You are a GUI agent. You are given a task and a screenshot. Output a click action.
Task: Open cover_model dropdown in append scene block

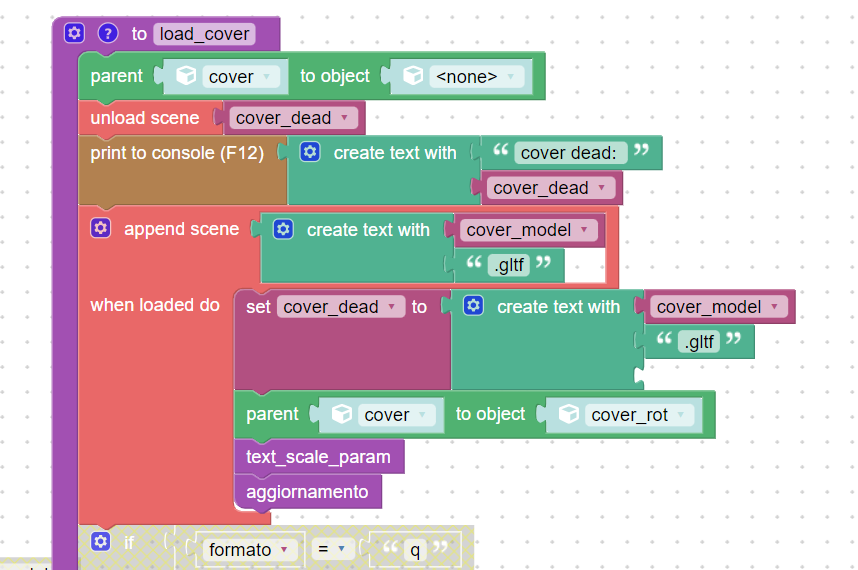(x=529, y=230)
